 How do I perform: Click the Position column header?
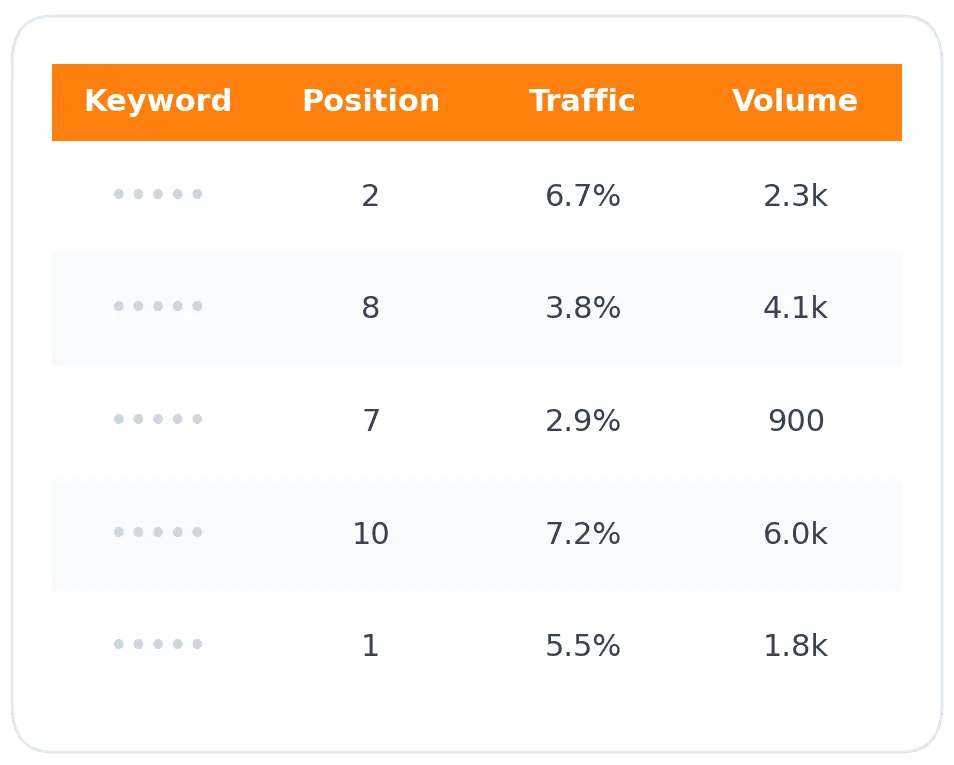(370, 102)
